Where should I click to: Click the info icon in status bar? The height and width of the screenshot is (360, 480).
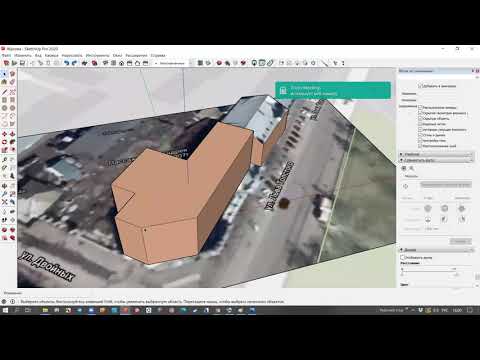[12, 301]
